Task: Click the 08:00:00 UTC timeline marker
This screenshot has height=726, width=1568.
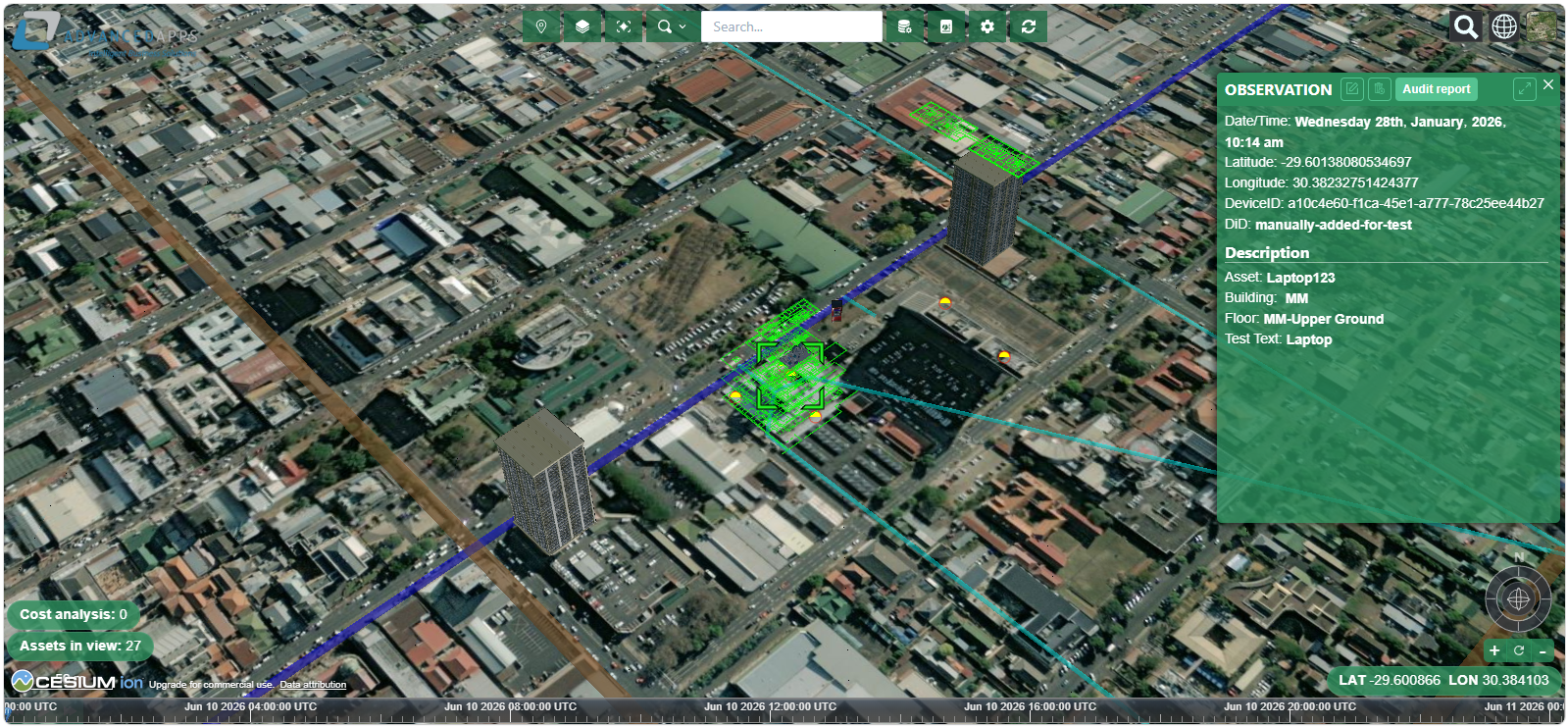Action: tap(510, 706)
